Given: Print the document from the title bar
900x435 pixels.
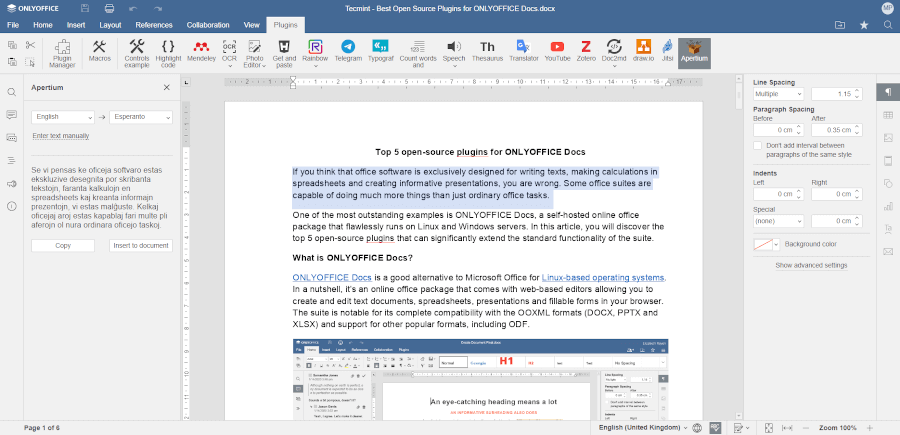Looking at the screenshot, I should point(109,9).
